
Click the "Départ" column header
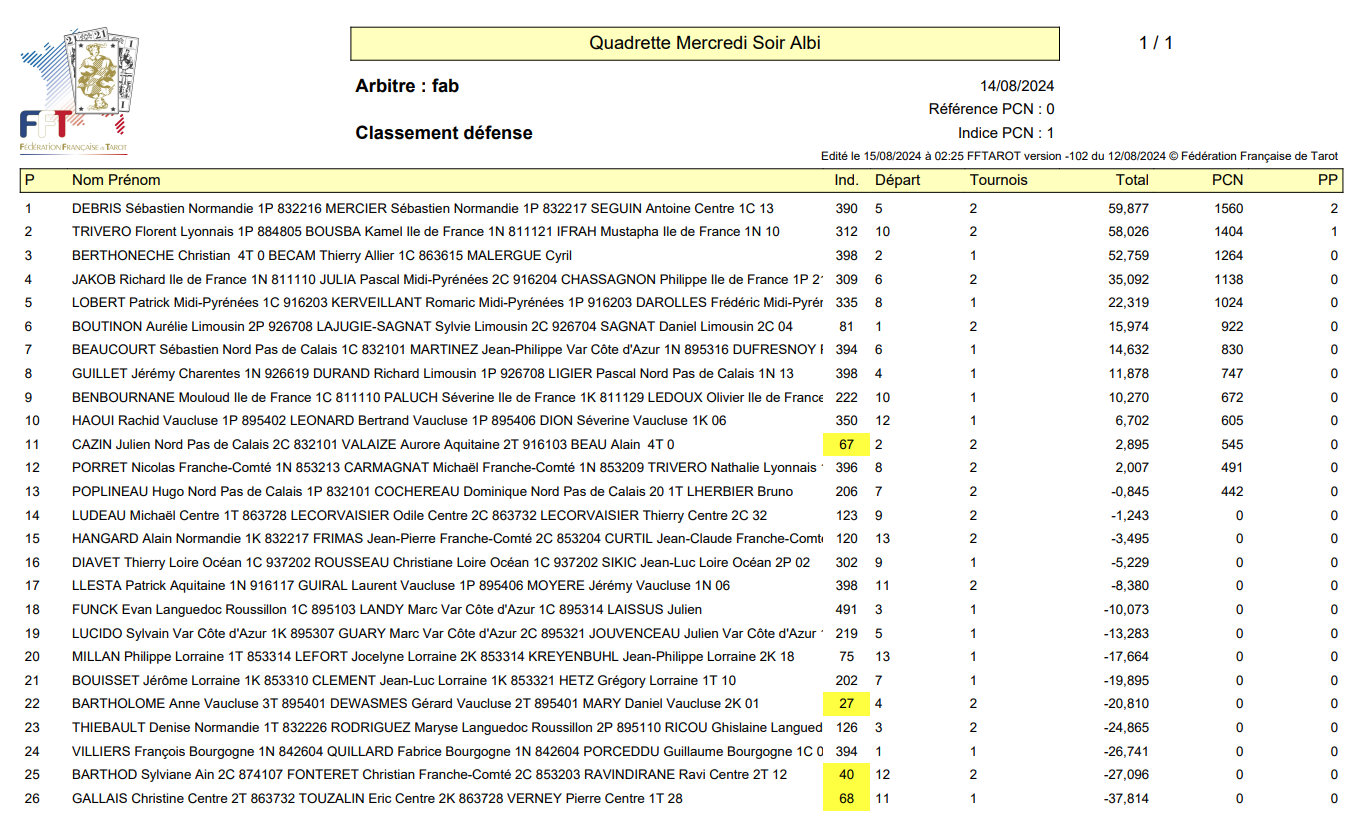tap(898, 180)
